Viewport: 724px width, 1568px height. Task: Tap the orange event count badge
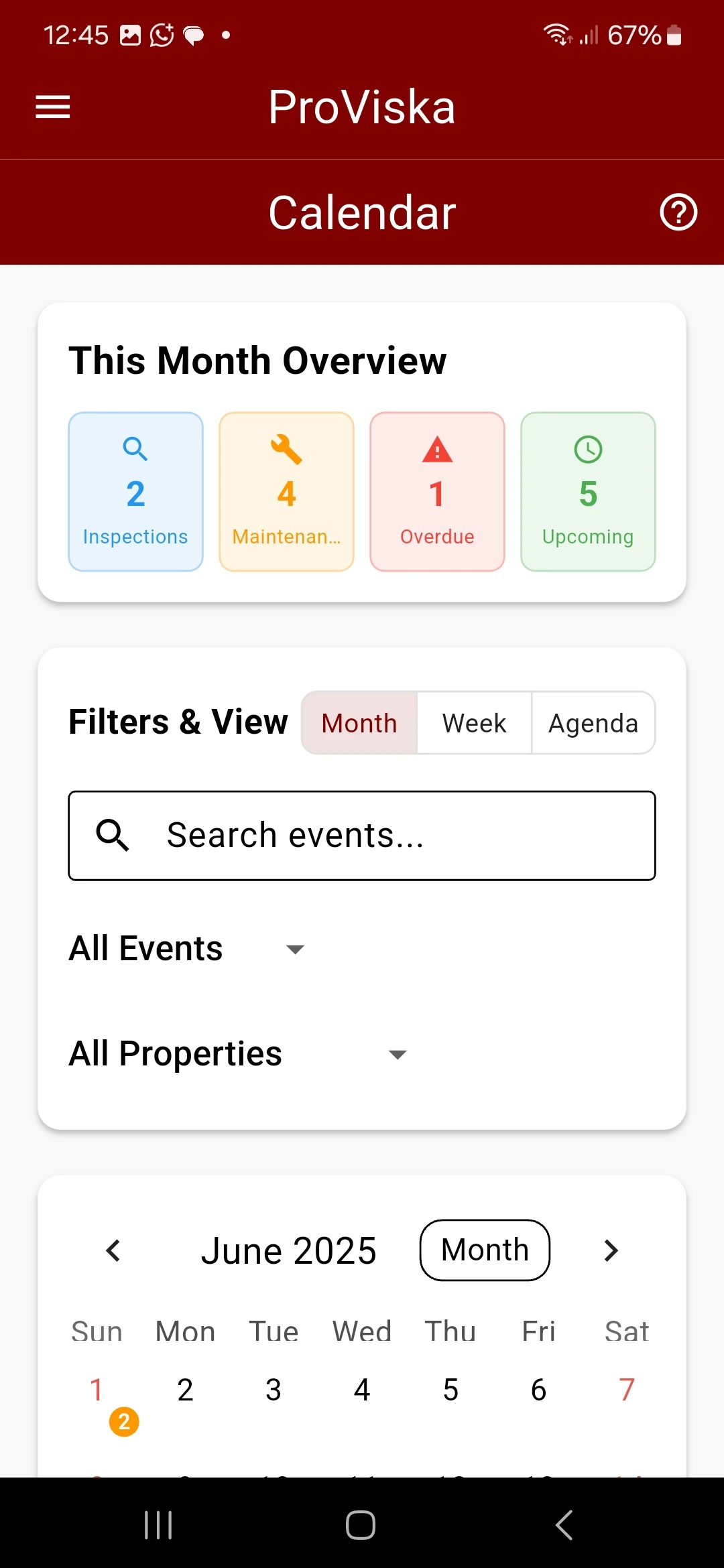(x=124, y=1421)
